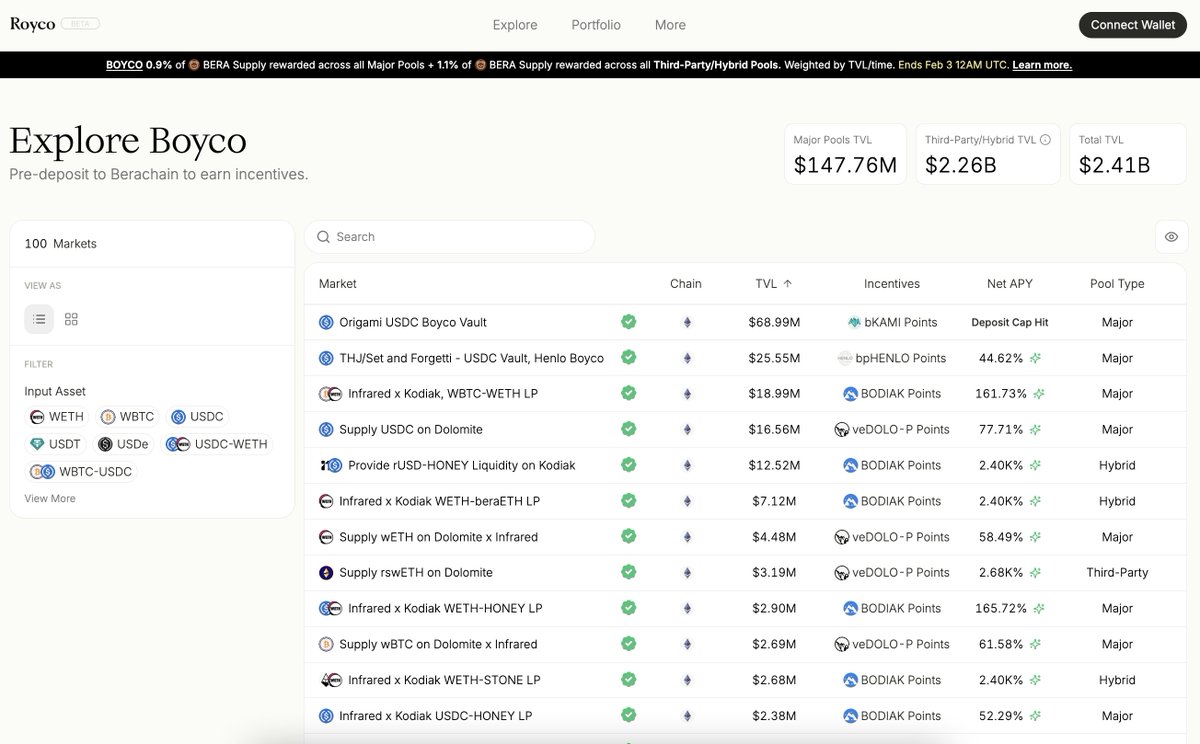Click Hybrid pool type in WETH-STONE row
Viewport: 1200px width, 744px height.
tap(1117, 680)
